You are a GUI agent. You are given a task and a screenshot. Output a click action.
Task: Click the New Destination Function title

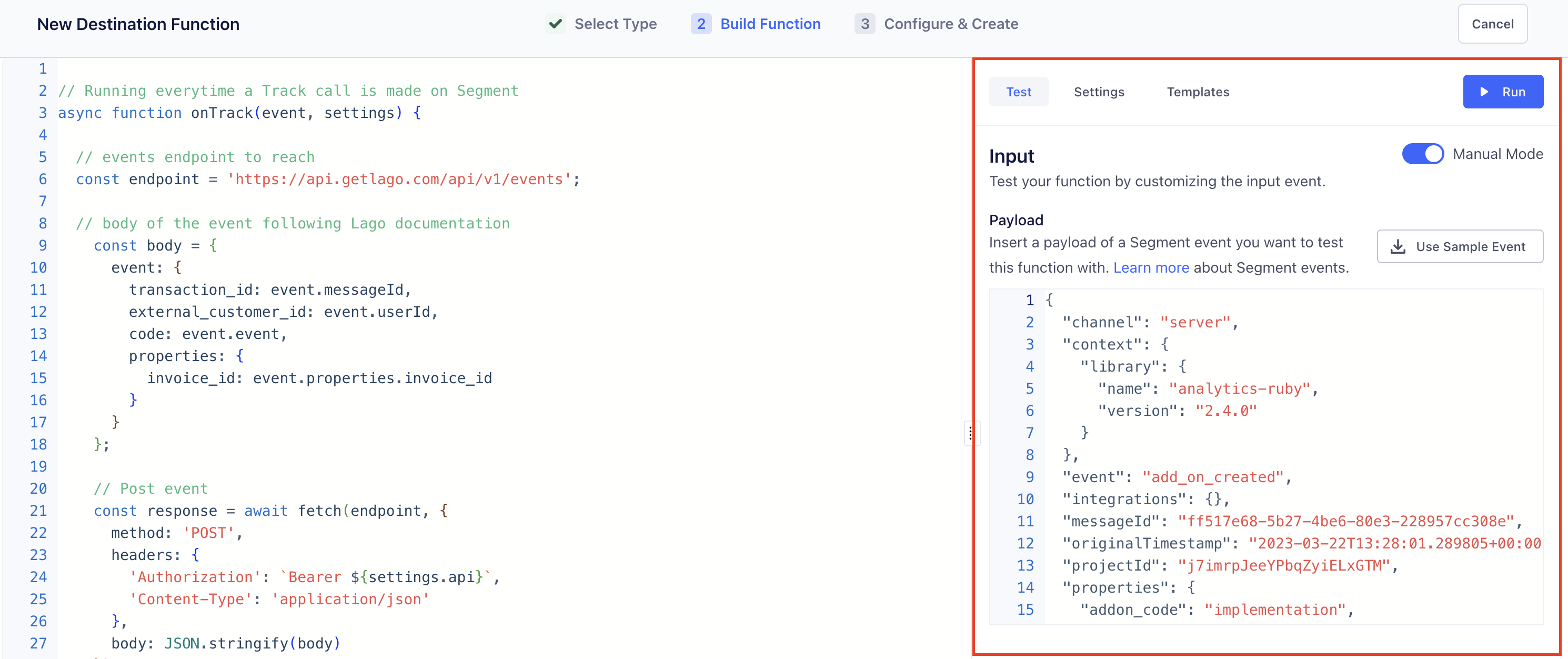pyautogui.click(x=138, y=24)
